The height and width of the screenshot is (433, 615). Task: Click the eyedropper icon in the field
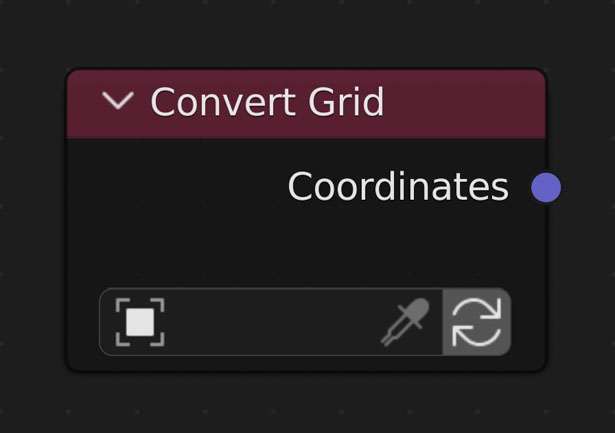point(405,322)
